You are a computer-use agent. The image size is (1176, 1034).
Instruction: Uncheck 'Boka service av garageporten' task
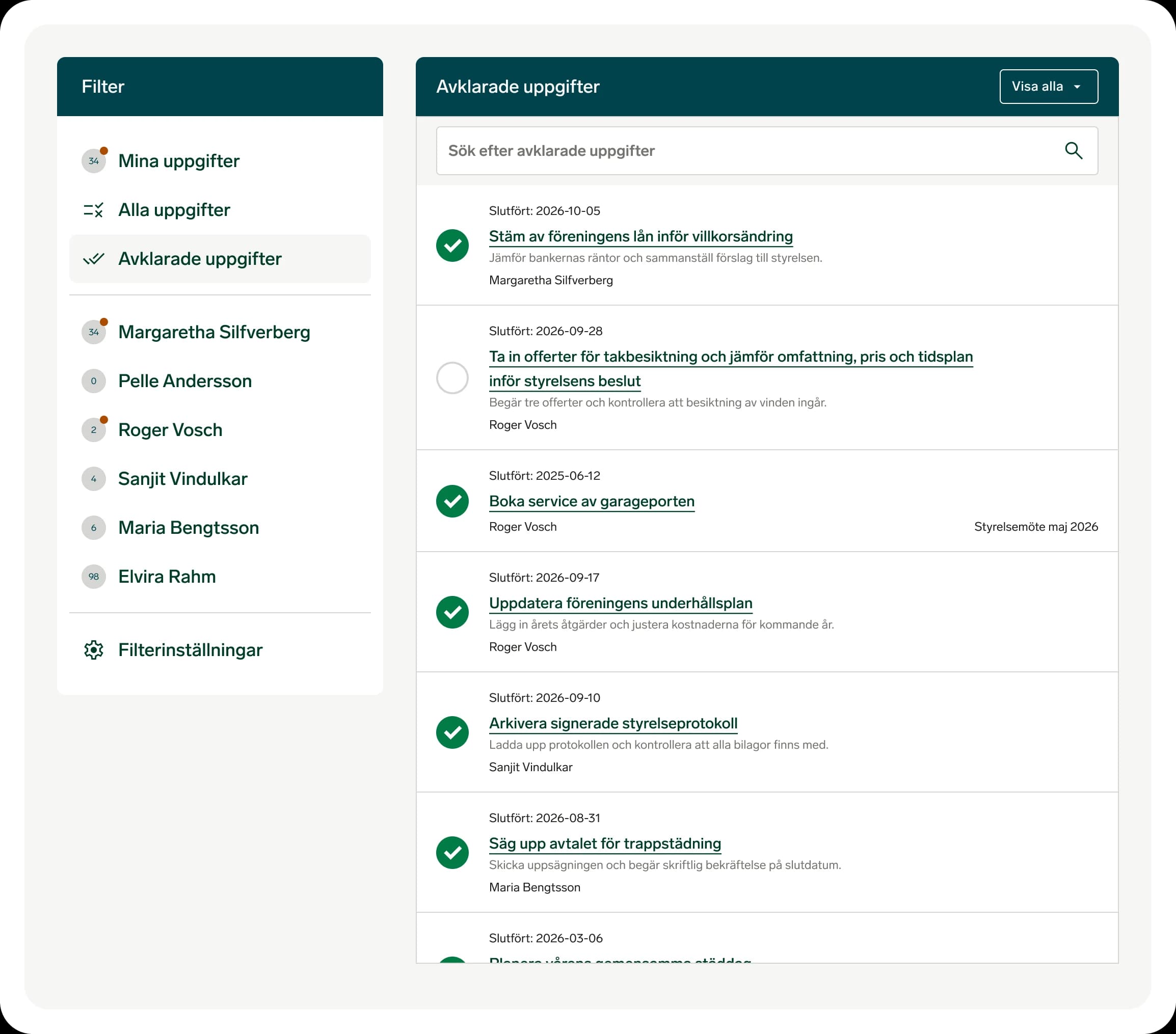tap(452, 501)
